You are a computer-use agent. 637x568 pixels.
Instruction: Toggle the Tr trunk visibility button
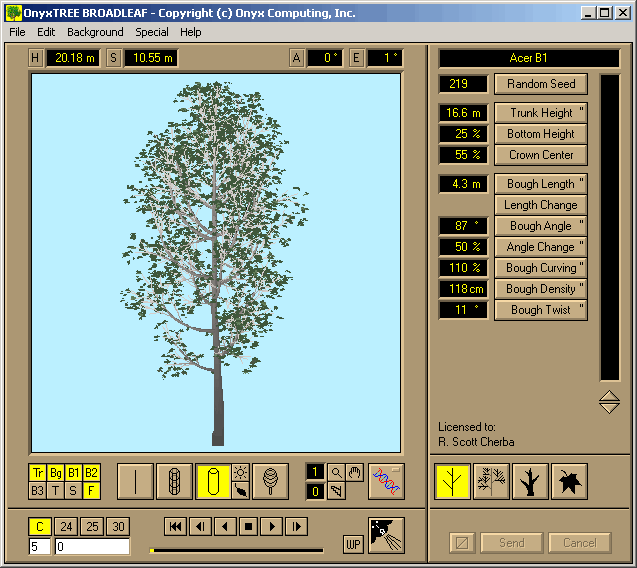pyautogui.click(x=38, y=473)
